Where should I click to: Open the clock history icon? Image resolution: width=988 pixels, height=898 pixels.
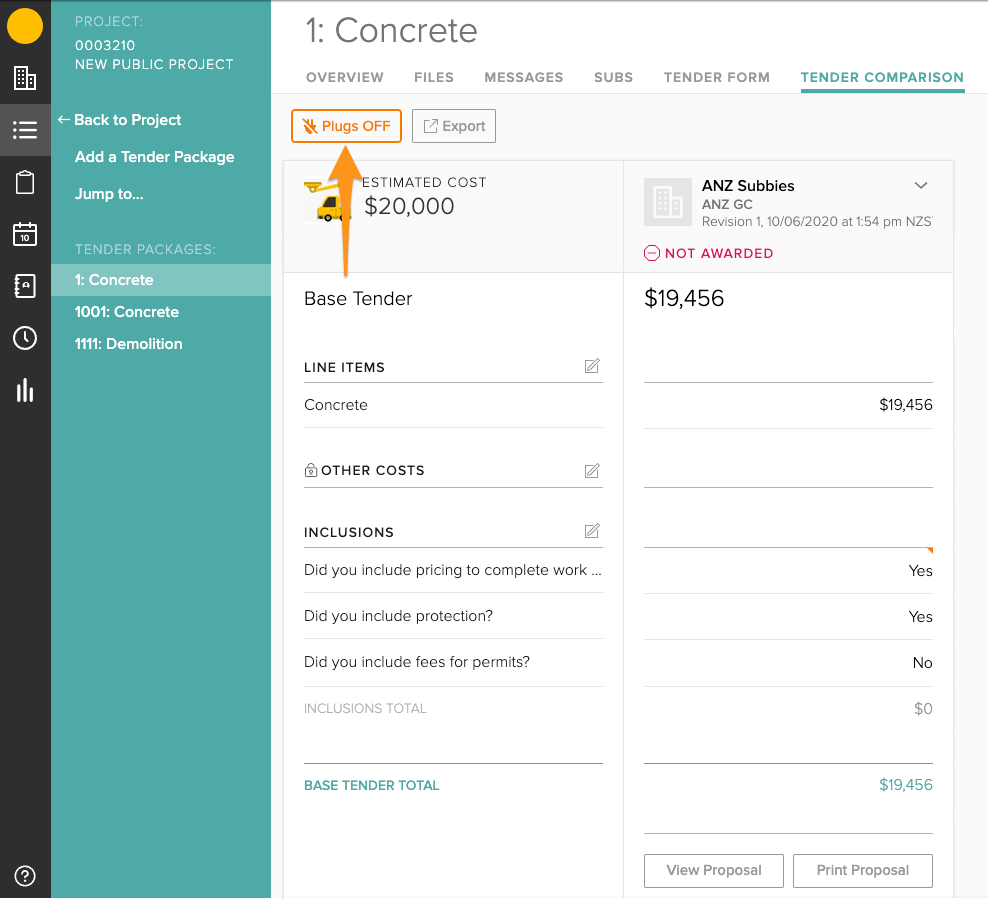[x=25, y=338]
